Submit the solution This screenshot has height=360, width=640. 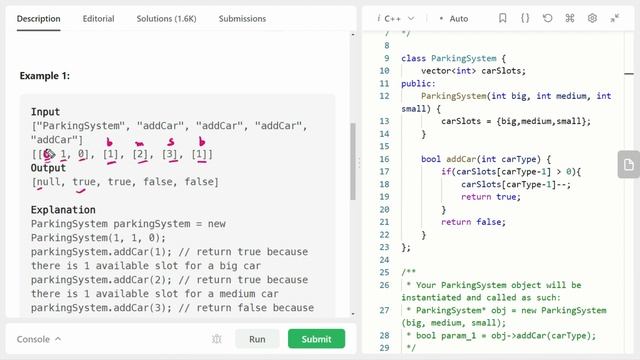point(316,339)
